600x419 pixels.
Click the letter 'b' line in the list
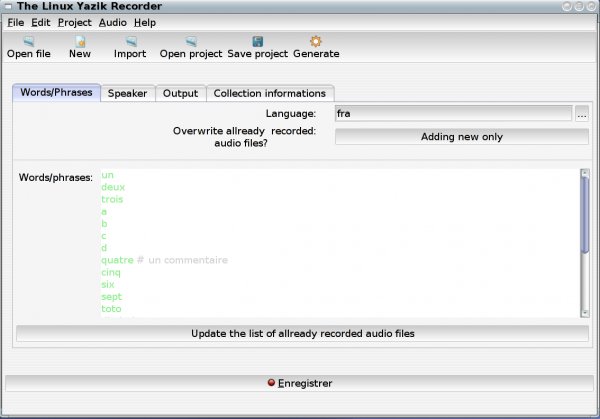(104, 223)
